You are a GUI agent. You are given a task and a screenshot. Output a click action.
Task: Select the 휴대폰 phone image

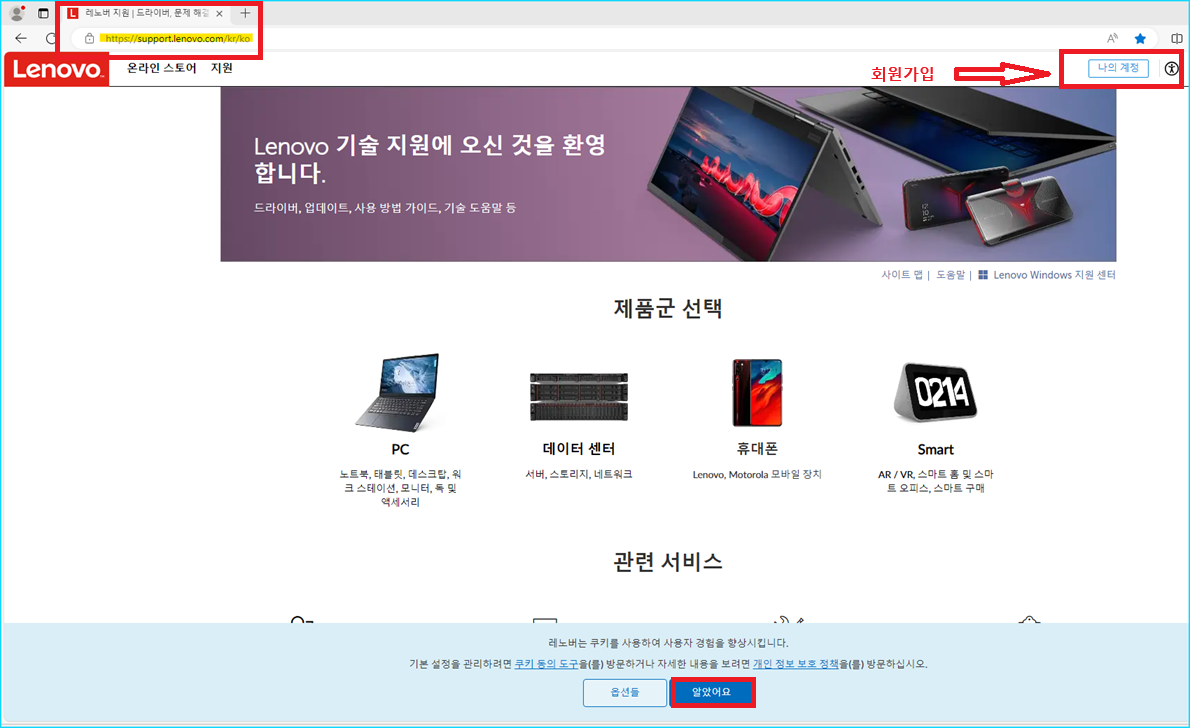coord(757,392)
